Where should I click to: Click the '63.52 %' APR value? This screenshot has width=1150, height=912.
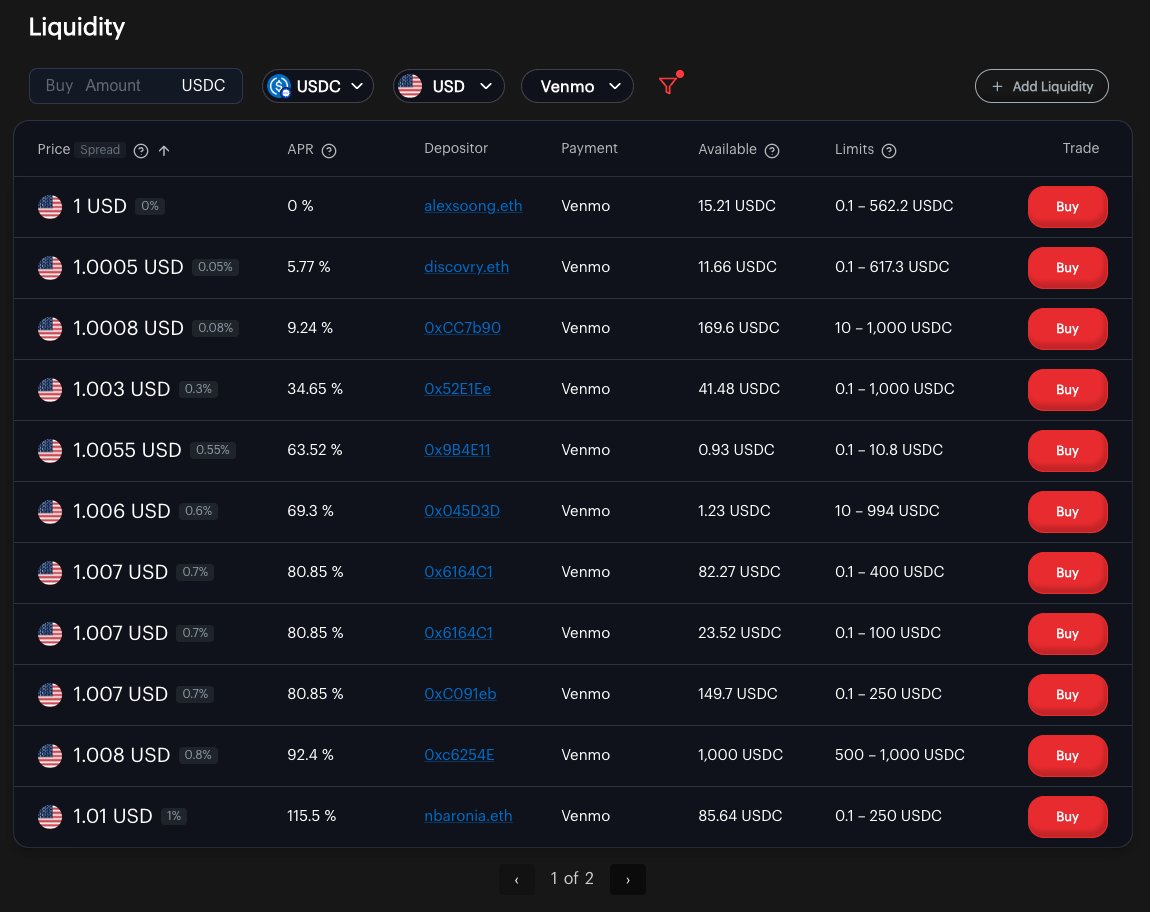[x=315, y=450]
